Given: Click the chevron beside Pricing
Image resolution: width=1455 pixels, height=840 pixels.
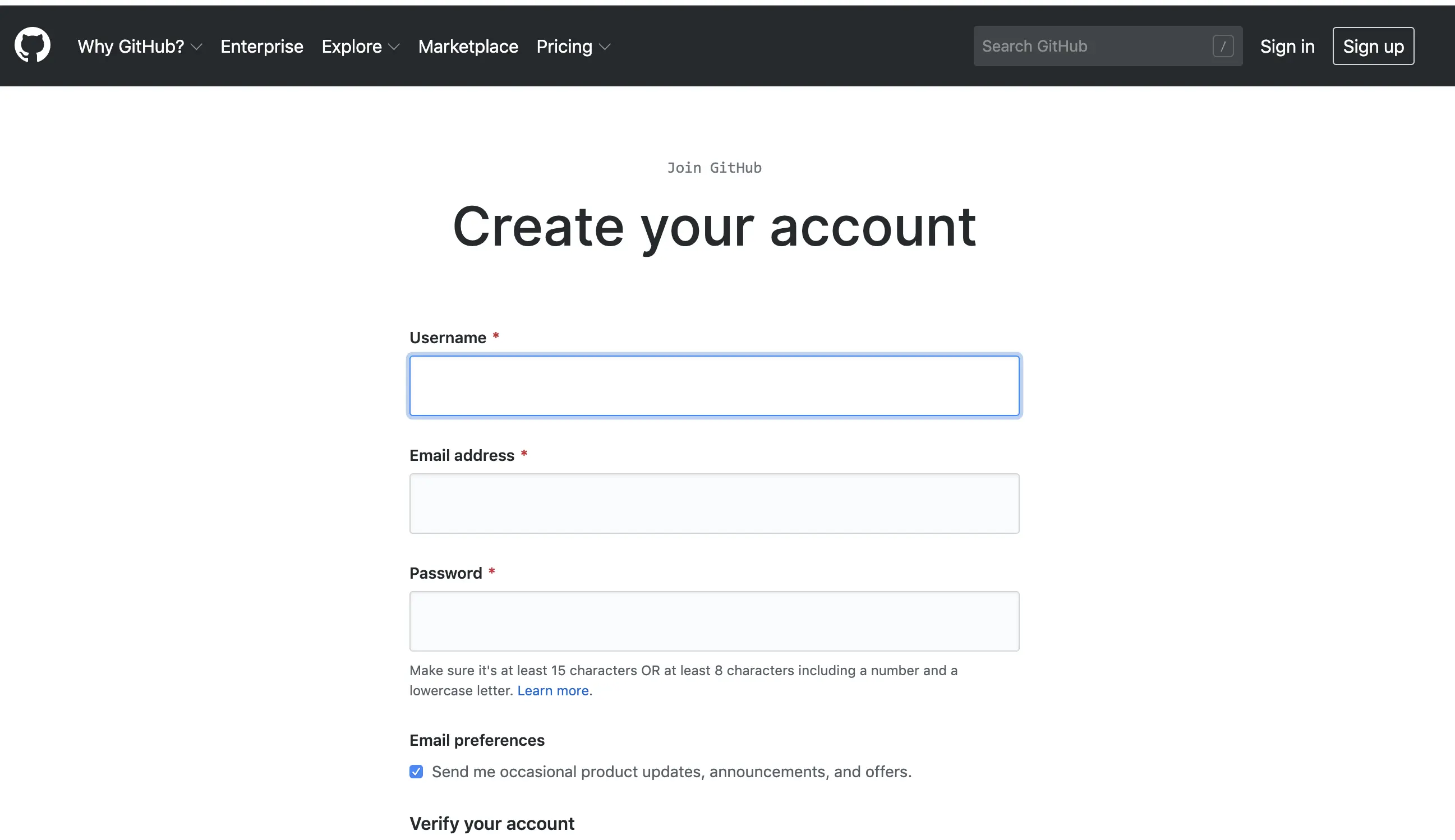Looking at the screenshot, I should 605,47.
